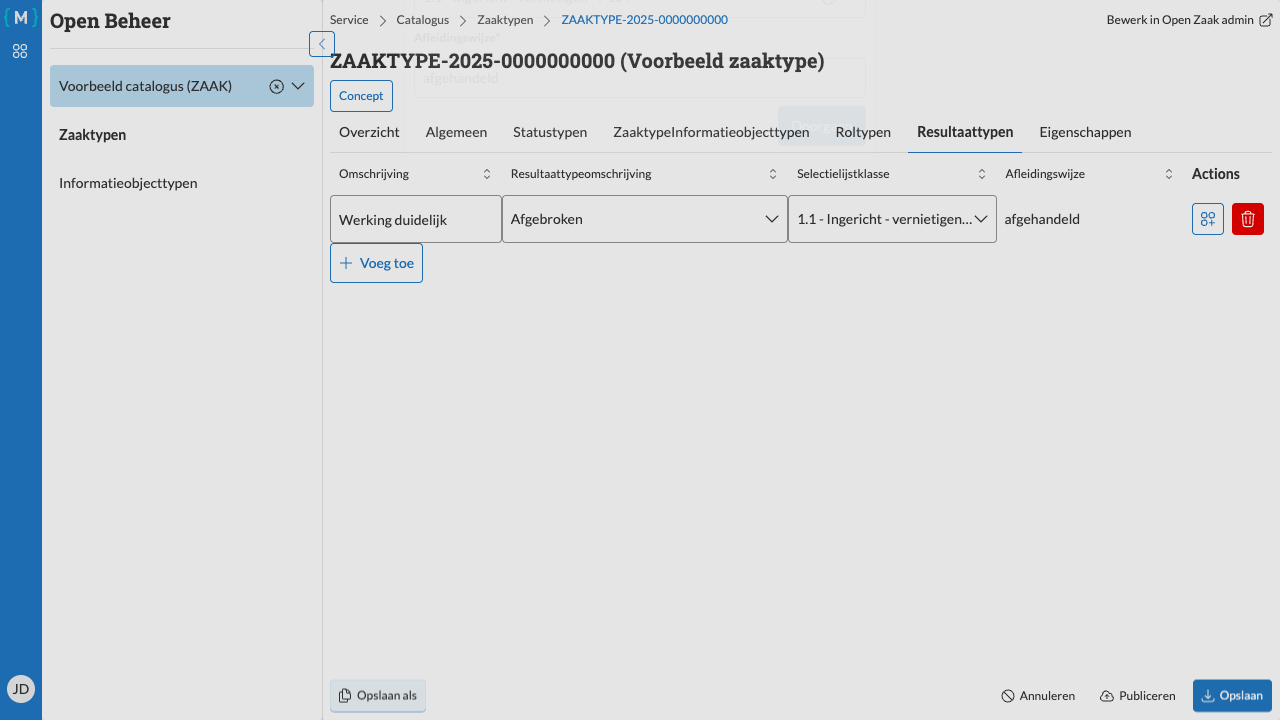Click the Concept status badge

(361, 96)
